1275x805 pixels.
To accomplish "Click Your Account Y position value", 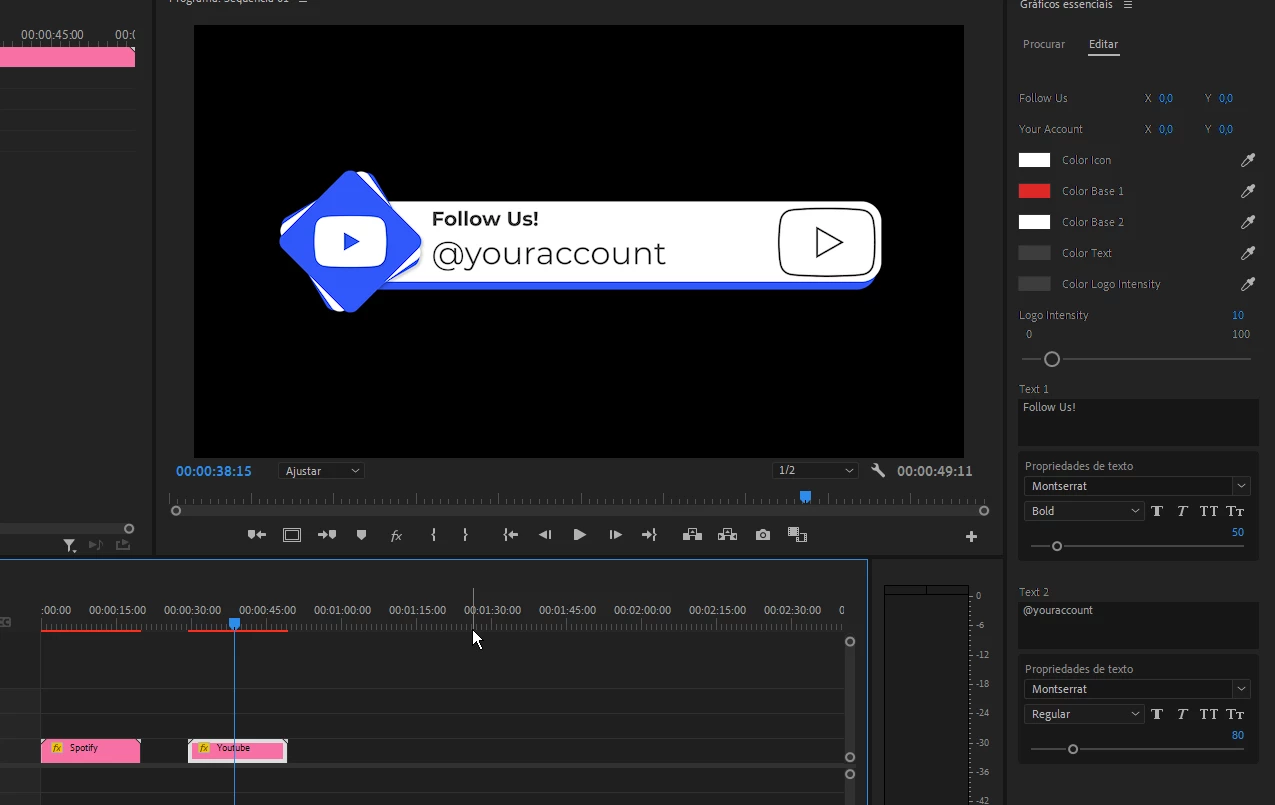I will coord(1226,129).
